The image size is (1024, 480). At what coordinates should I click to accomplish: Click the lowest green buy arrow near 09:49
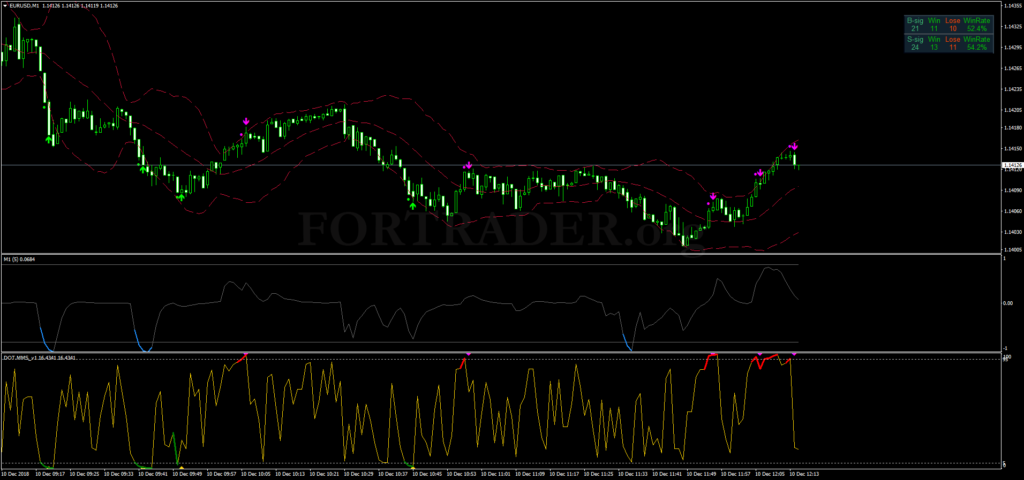pos(180,197)
